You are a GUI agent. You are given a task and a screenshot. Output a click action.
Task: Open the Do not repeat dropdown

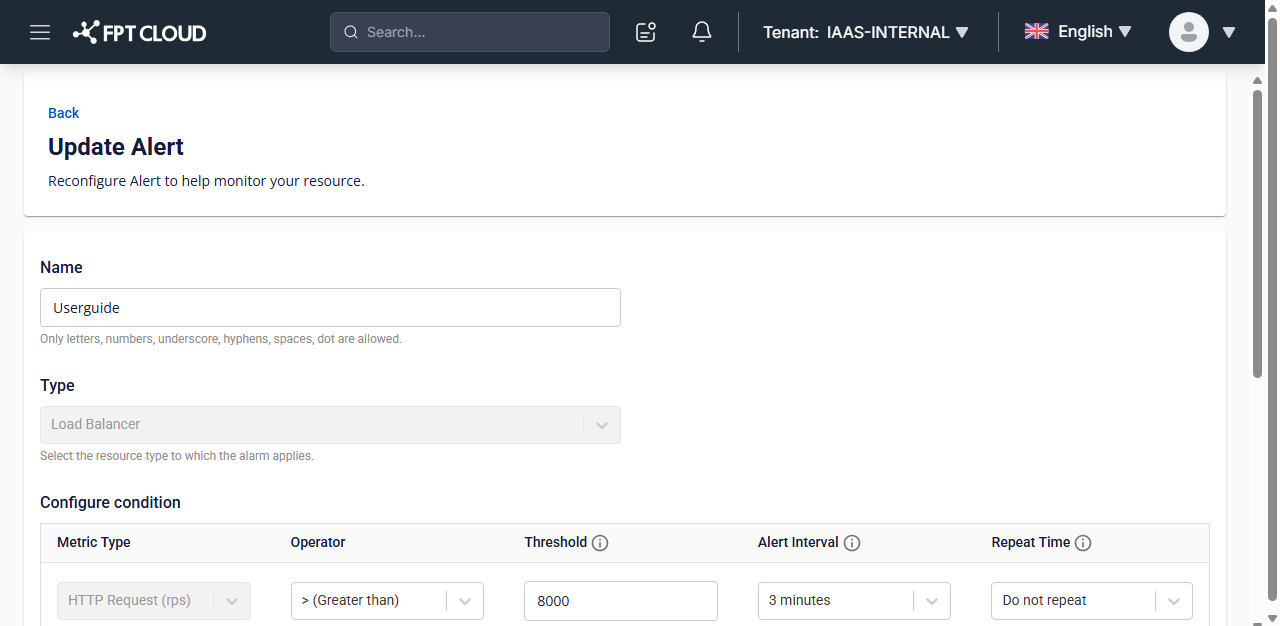[1092, 601]
